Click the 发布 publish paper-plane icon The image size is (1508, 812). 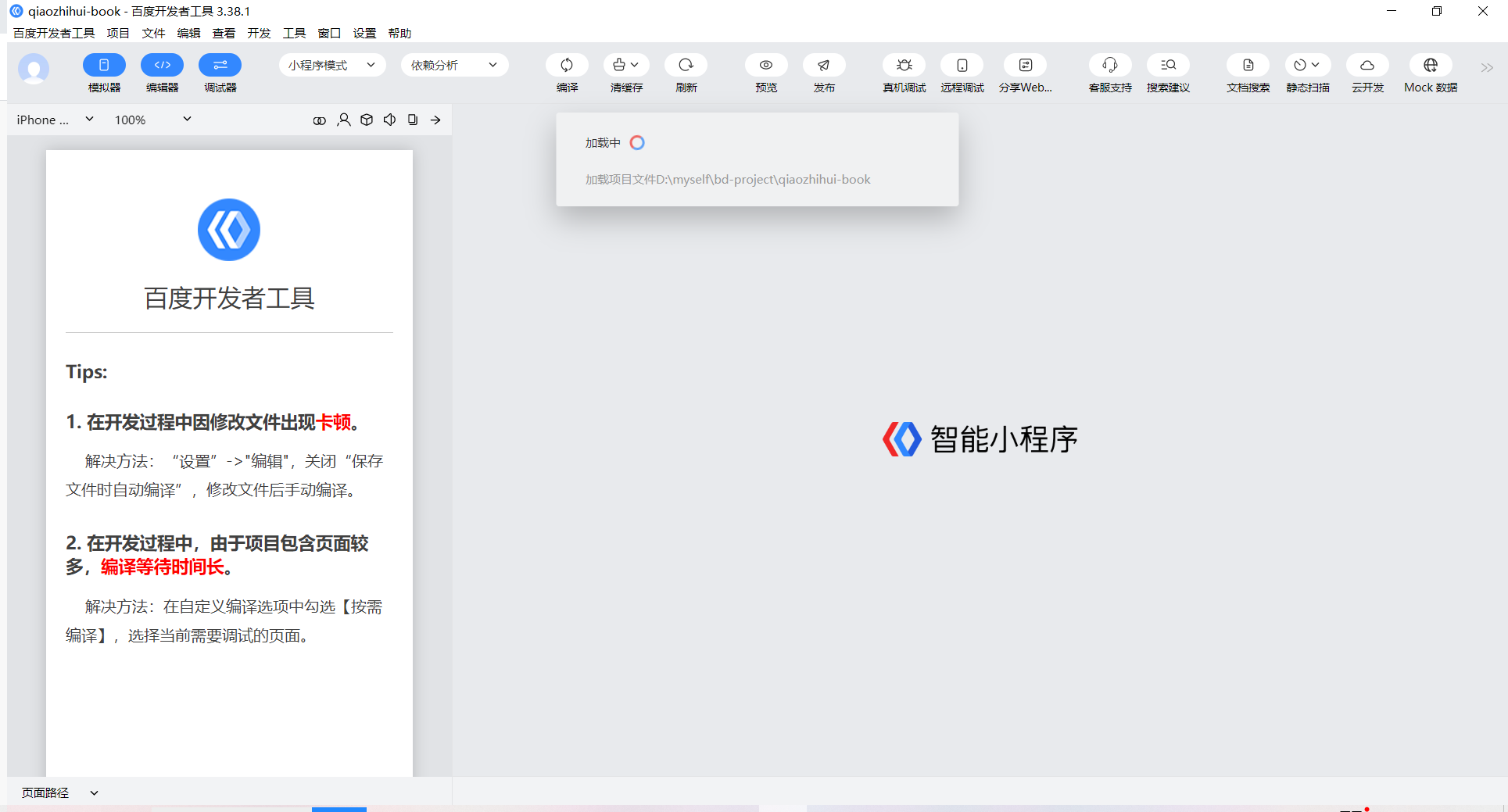(824, 65)
